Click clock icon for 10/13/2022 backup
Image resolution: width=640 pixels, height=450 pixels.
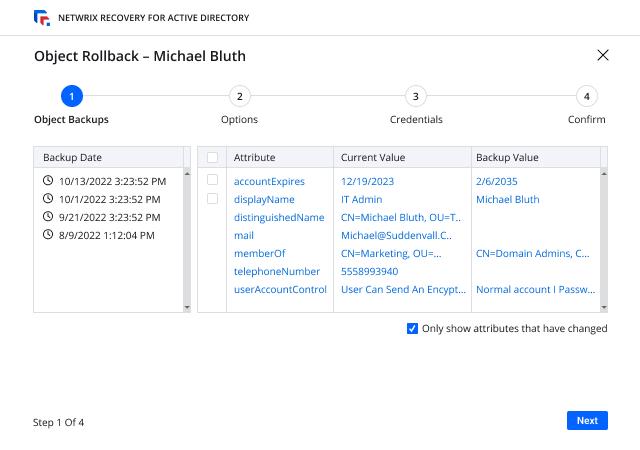pyautogui.click(x=48, y=181)
